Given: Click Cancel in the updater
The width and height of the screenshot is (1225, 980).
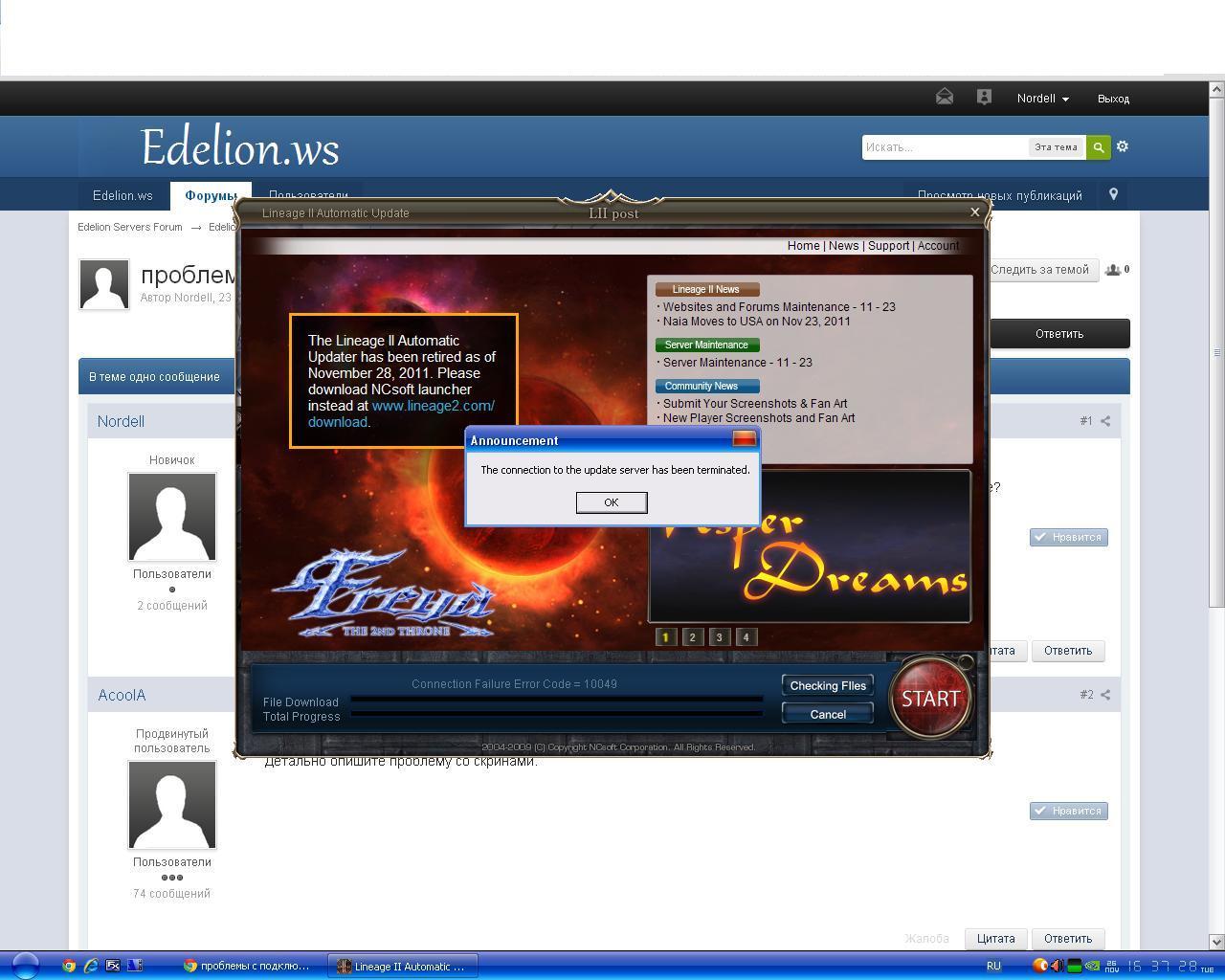Looking at the screenshot, I should tap(828, 714).
